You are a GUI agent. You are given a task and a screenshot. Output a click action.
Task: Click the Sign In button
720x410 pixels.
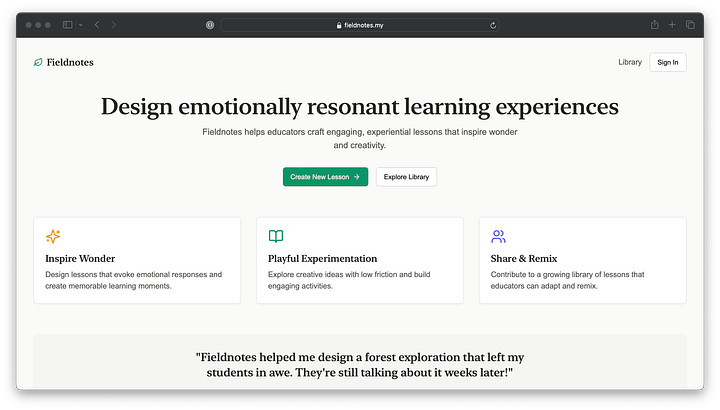668,62
